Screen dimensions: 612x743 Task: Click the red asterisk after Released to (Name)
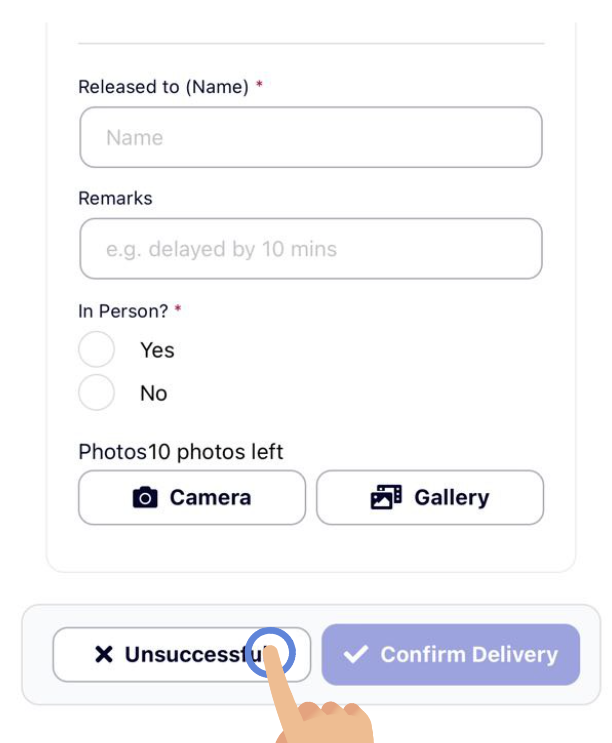tap(259, 84)
